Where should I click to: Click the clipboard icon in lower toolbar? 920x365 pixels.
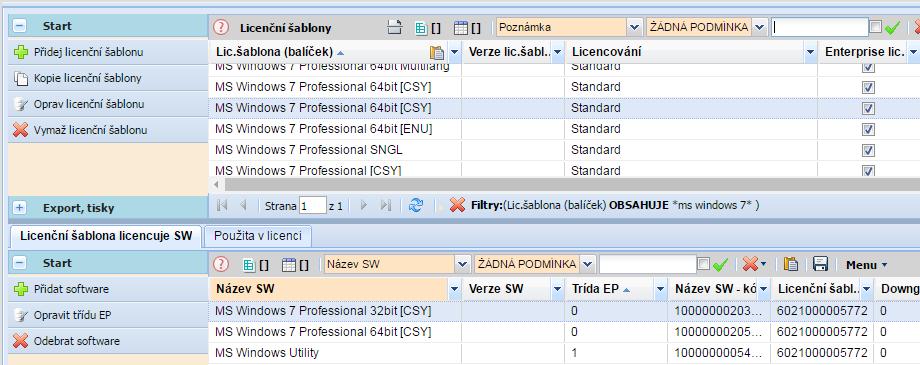coord(791,264)
